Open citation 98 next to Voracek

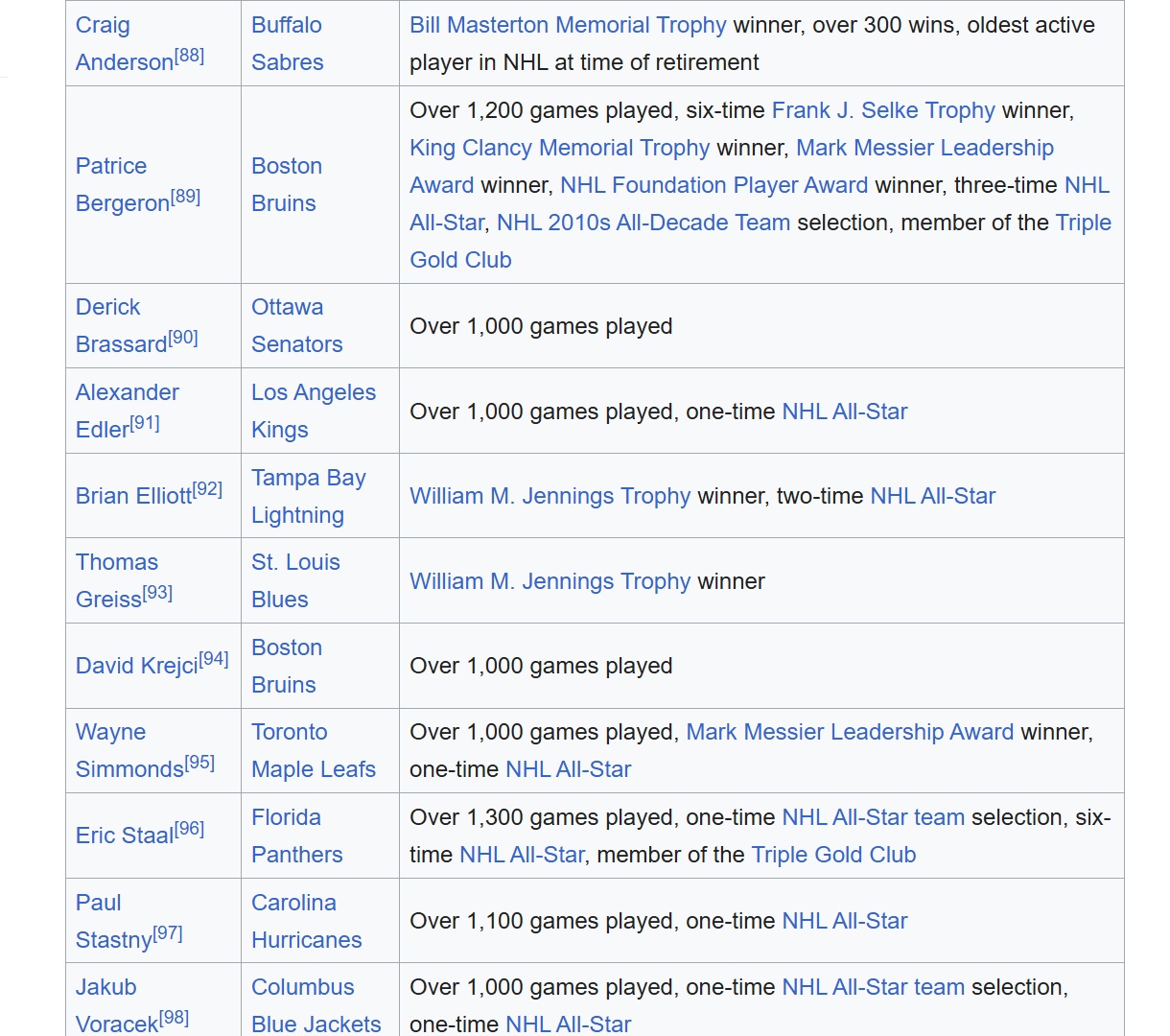click(x=174, y=1018)
